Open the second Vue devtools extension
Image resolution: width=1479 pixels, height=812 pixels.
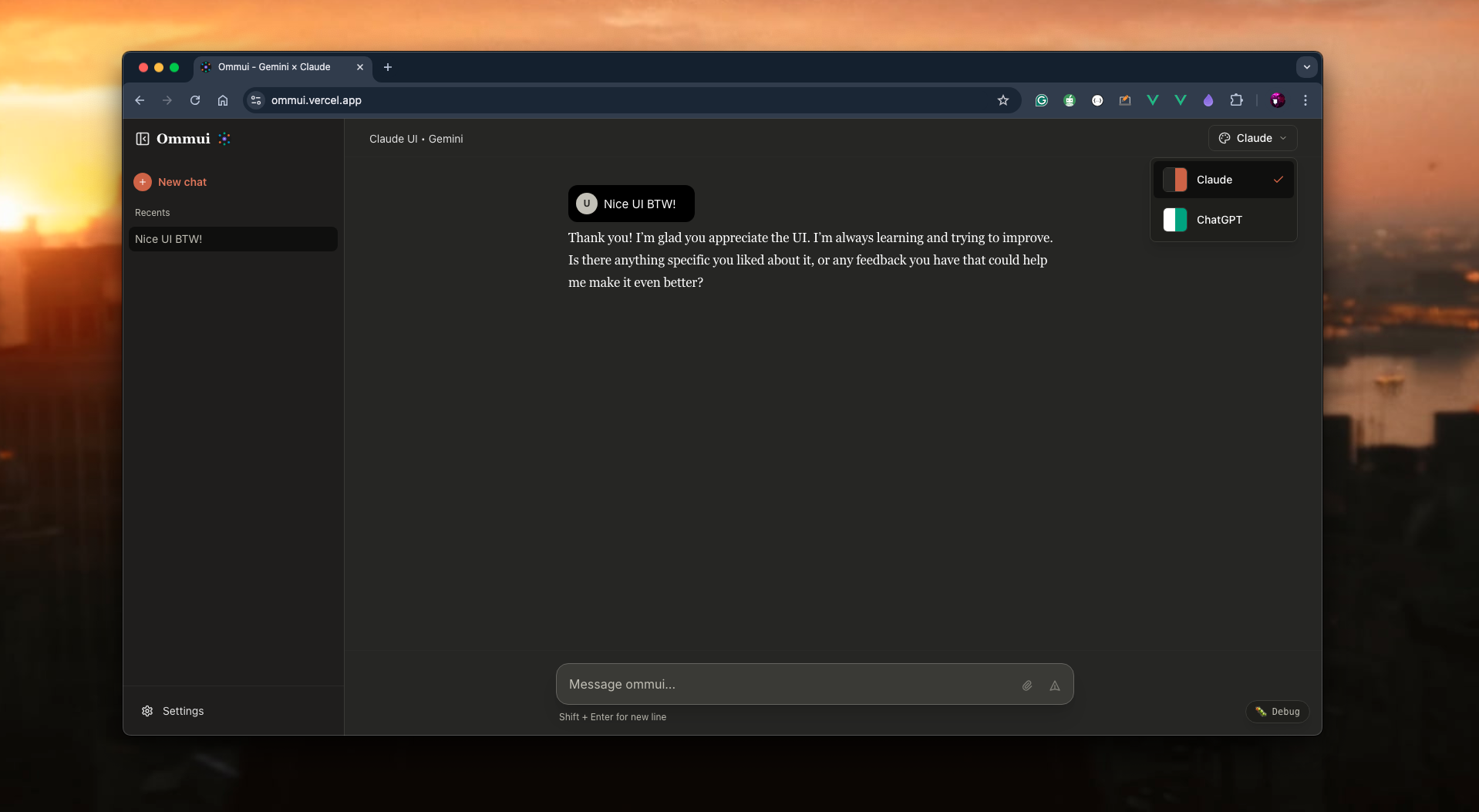pyautogui.click(x=1181, y=100)
